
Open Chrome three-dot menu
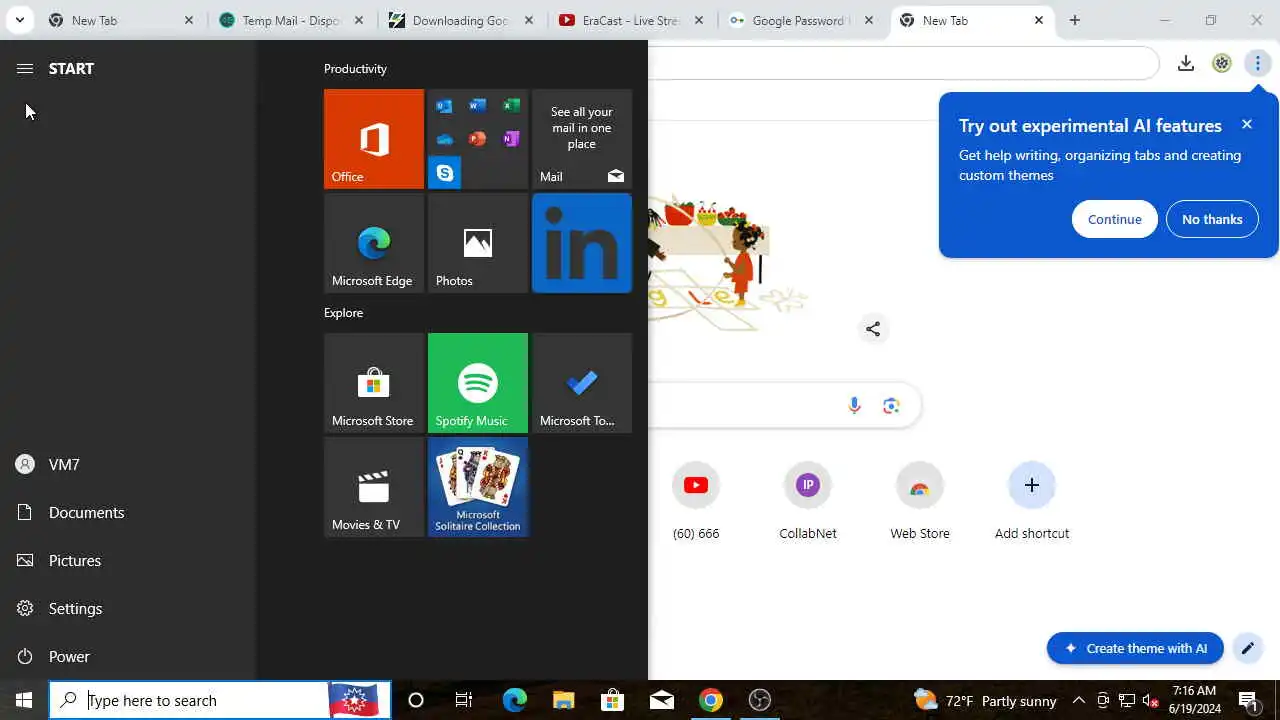pos(1258,63)
